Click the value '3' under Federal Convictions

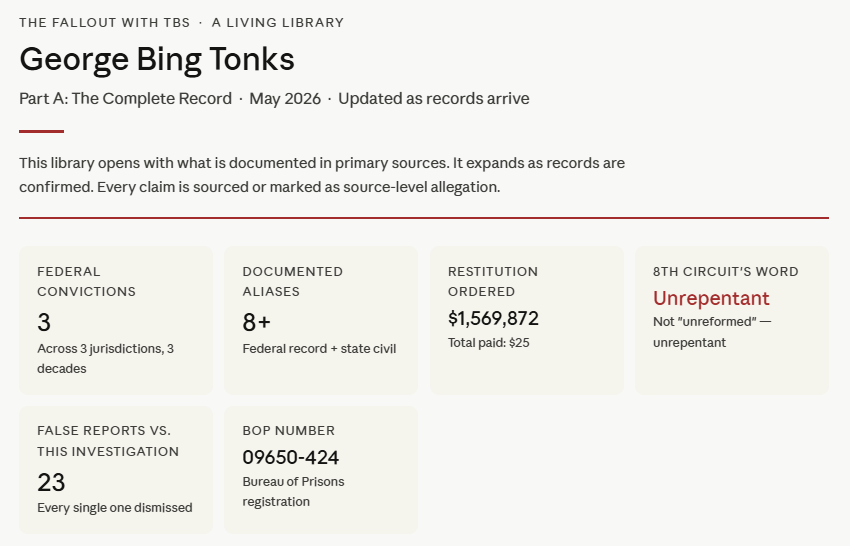tap(44, 323)
